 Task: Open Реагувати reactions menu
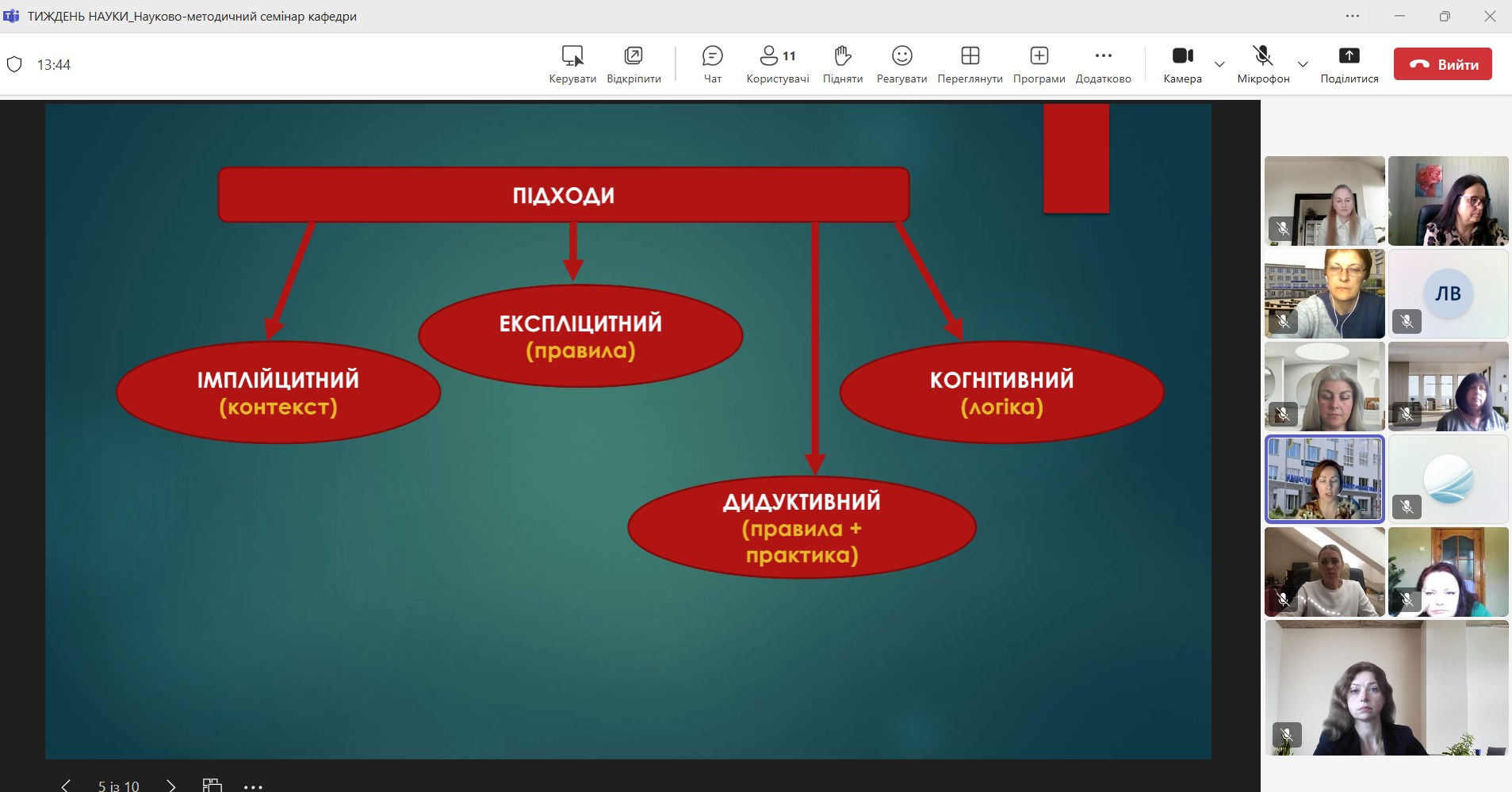901,63
